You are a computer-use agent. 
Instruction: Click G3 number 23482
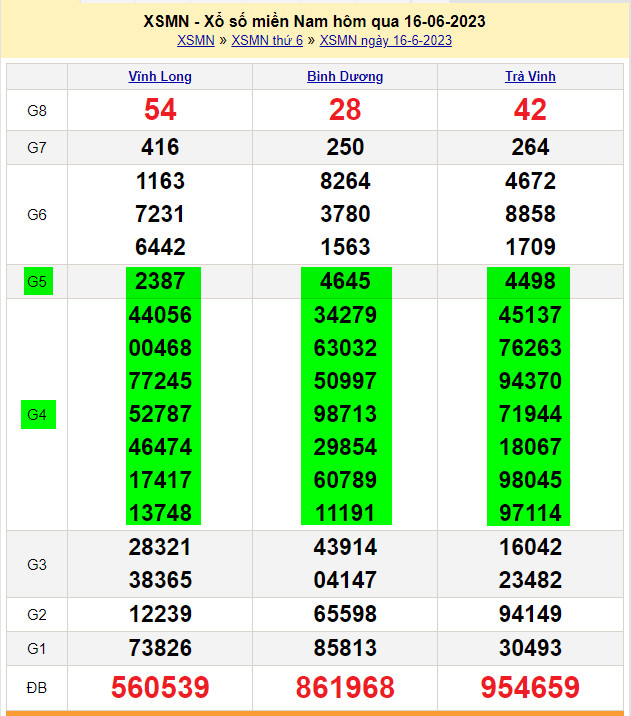[530, 580]
